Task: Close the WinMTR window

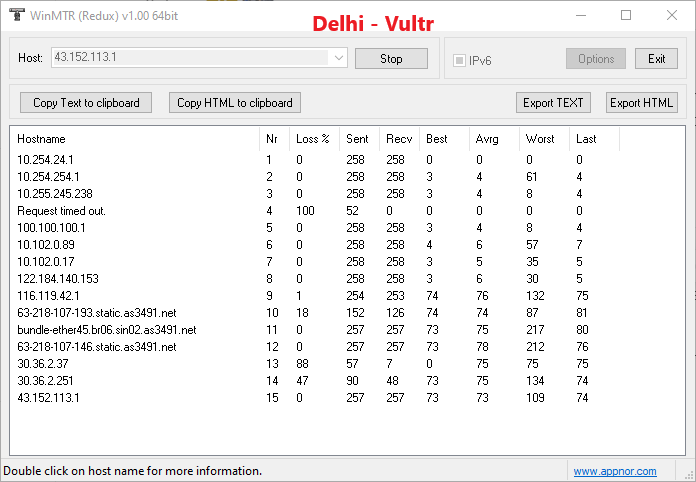Action: pos(672,15)
